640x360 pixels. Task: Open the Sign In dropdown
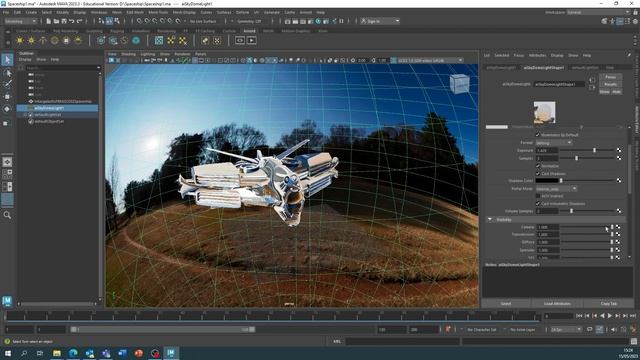coord(380,21)
